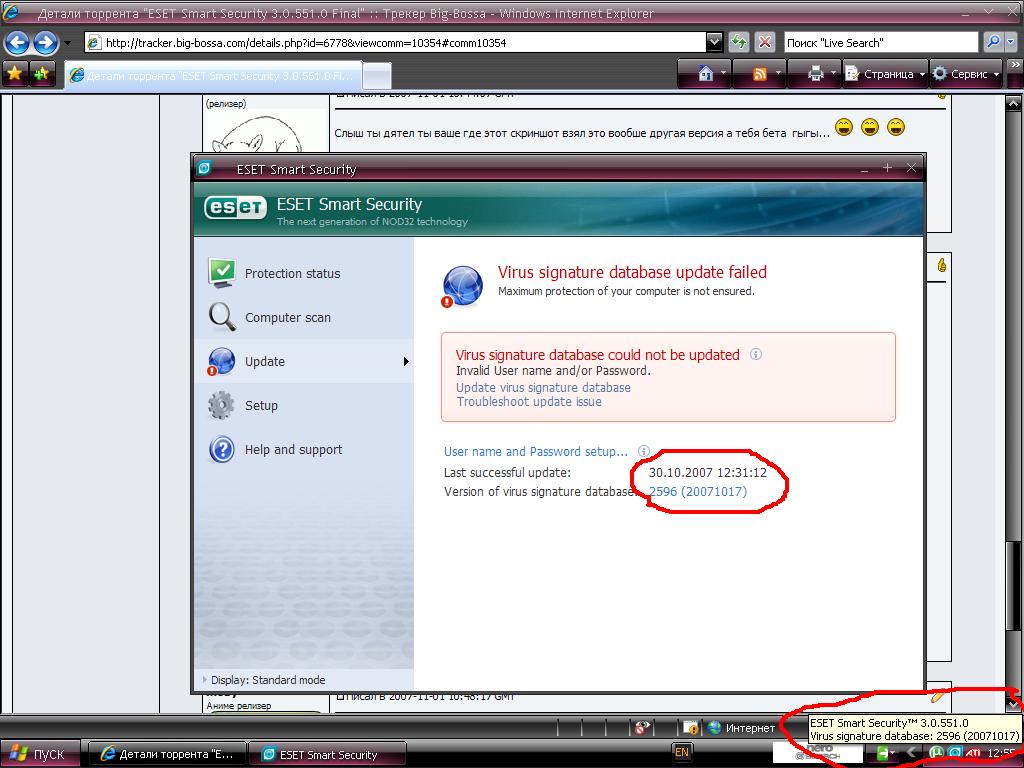Switch to Детали торрента taskbar button
The width and height of the screenshot is (1024, 768).
click(167, 754)
